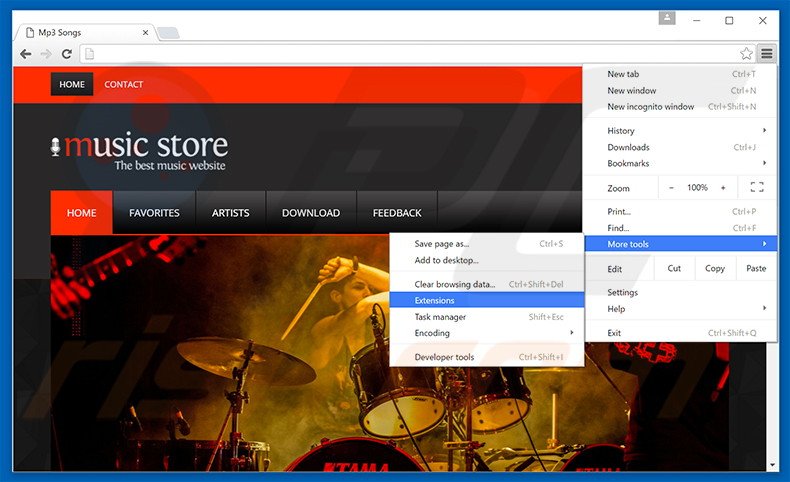The width and height of the screenshot is (790, 482).
Task: Click the microphone logo by music store
Action: (55, 147)
